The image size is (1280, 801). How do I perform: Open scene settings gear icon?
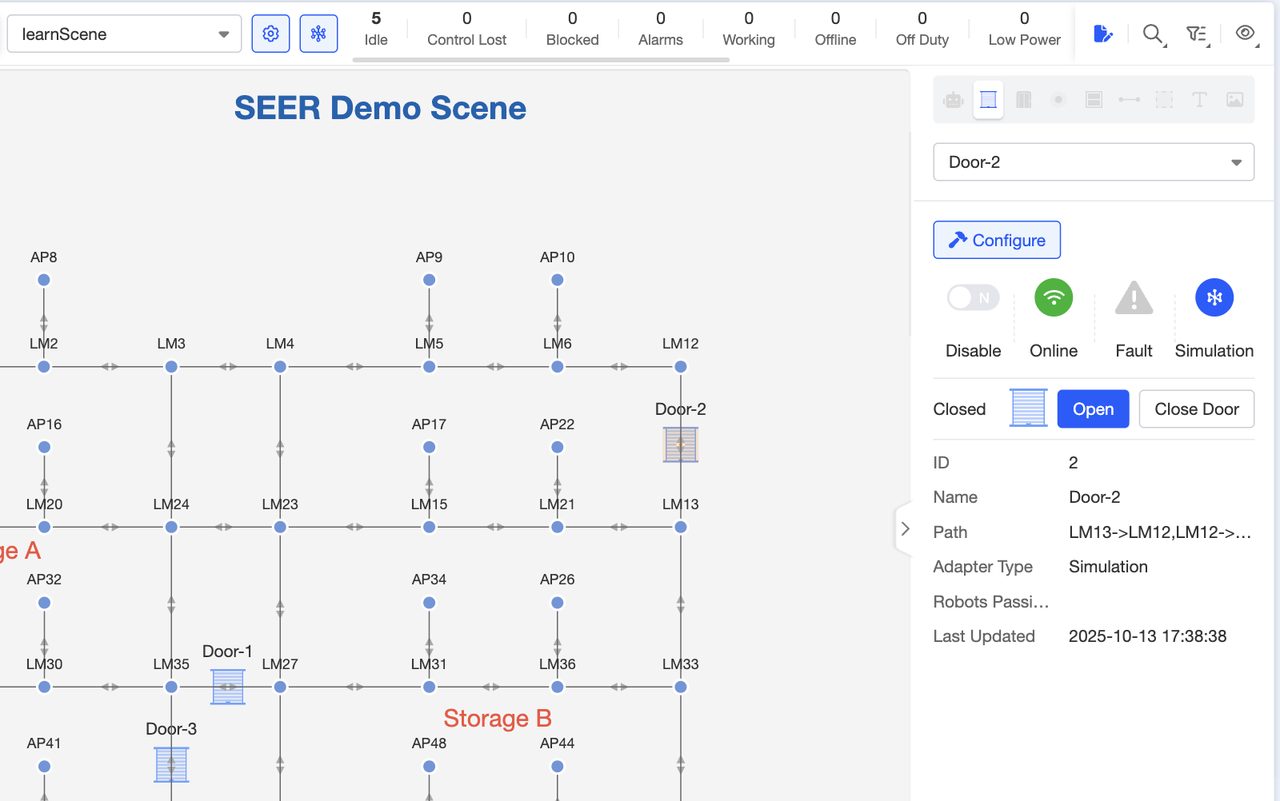coord(270,34)
